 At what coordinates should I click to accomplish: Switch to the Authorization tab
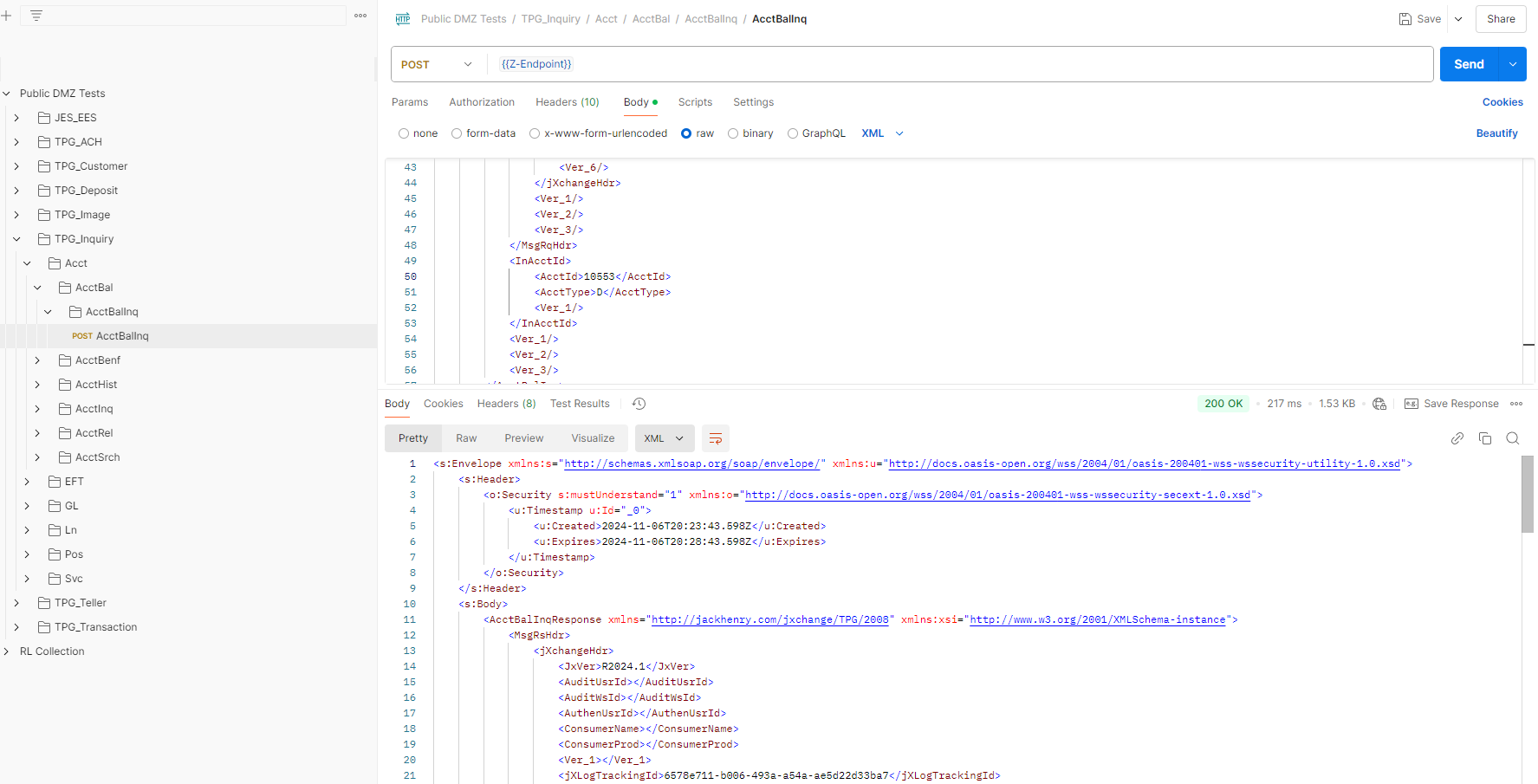coord(481,102)
